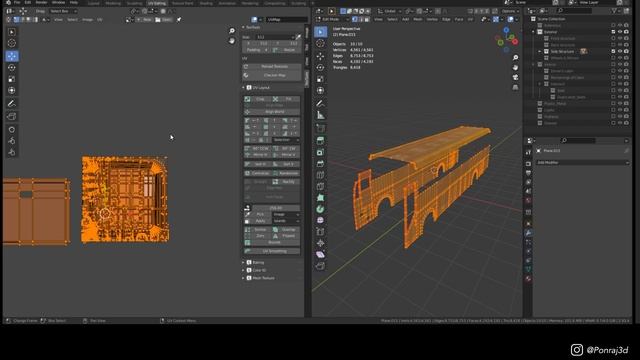Activate the Rotate tool in UV editor toolbar
Screen dimensions: 640x360
(x=12, y=67)
